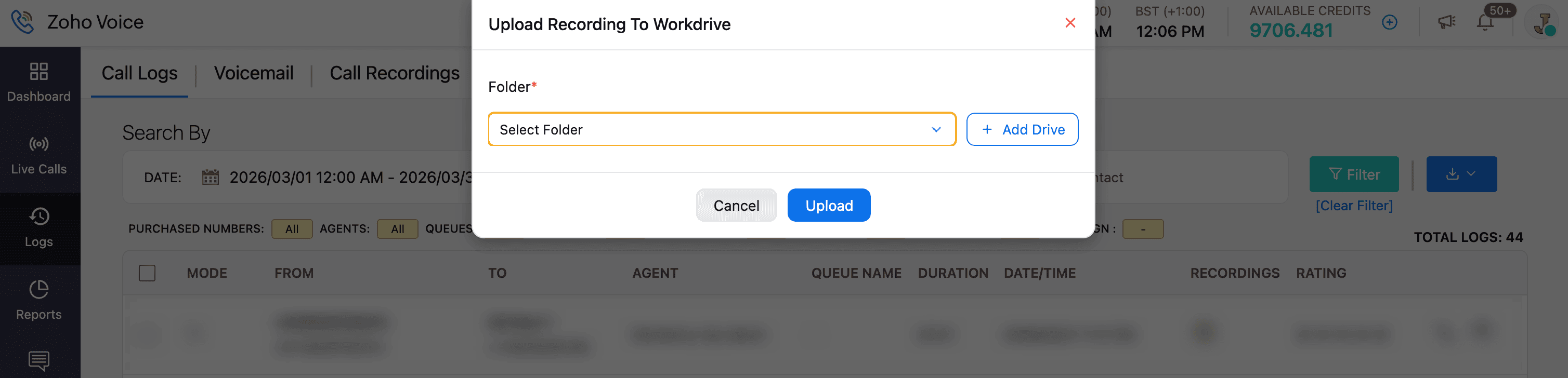Open the announcements megaphone icon
1568x378 pixels.
click(x=1446, y=22)
